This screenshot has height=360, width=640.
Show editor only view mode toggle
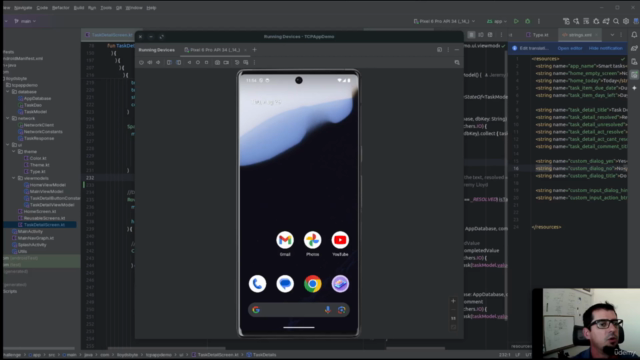471,35
